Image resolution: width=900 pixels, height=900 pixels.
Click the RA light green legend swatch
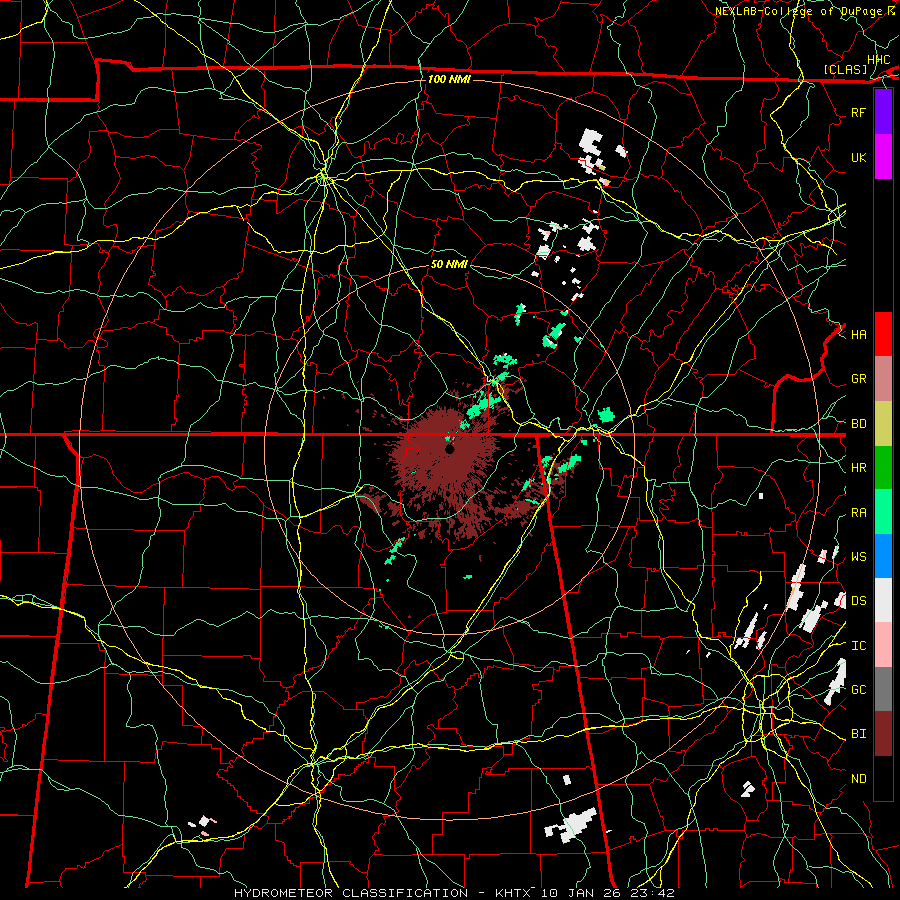point(883,512)
